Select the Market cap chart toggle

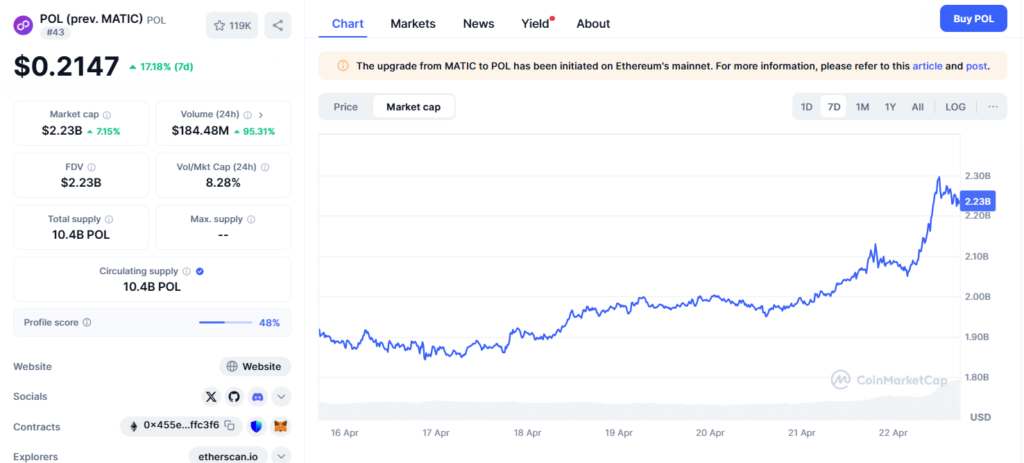[x=413, y=107]
